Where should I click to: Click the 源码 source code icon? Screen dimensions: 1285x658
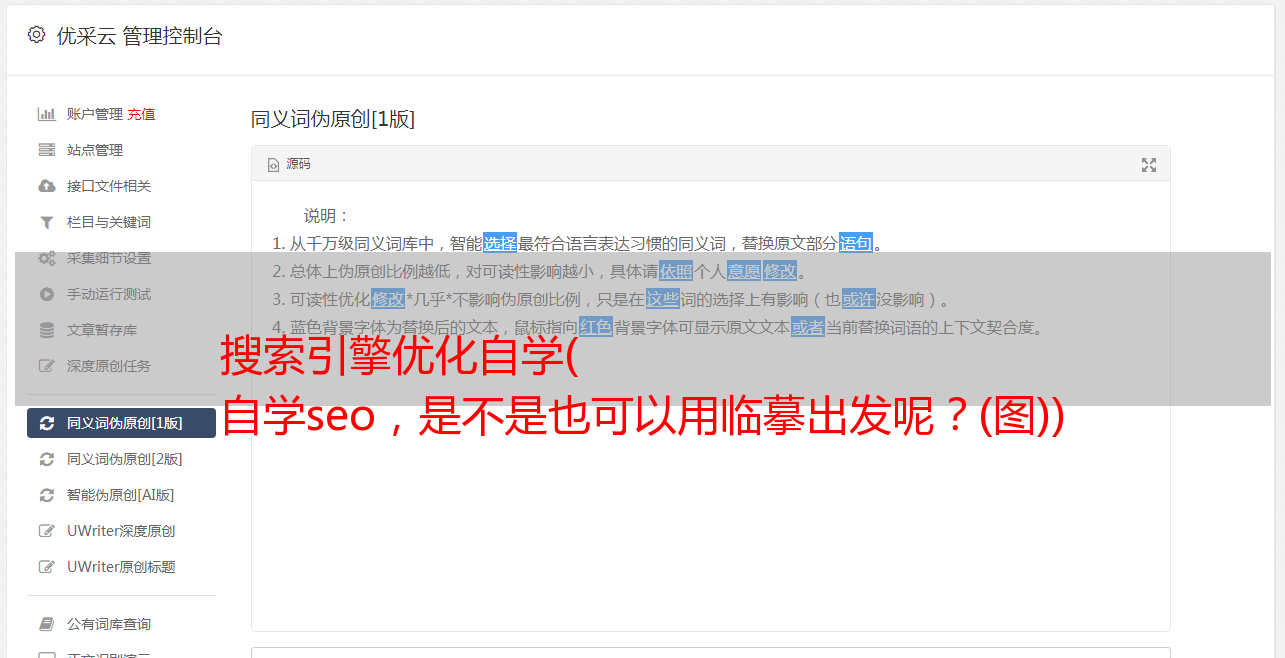[x=273, y=165]
